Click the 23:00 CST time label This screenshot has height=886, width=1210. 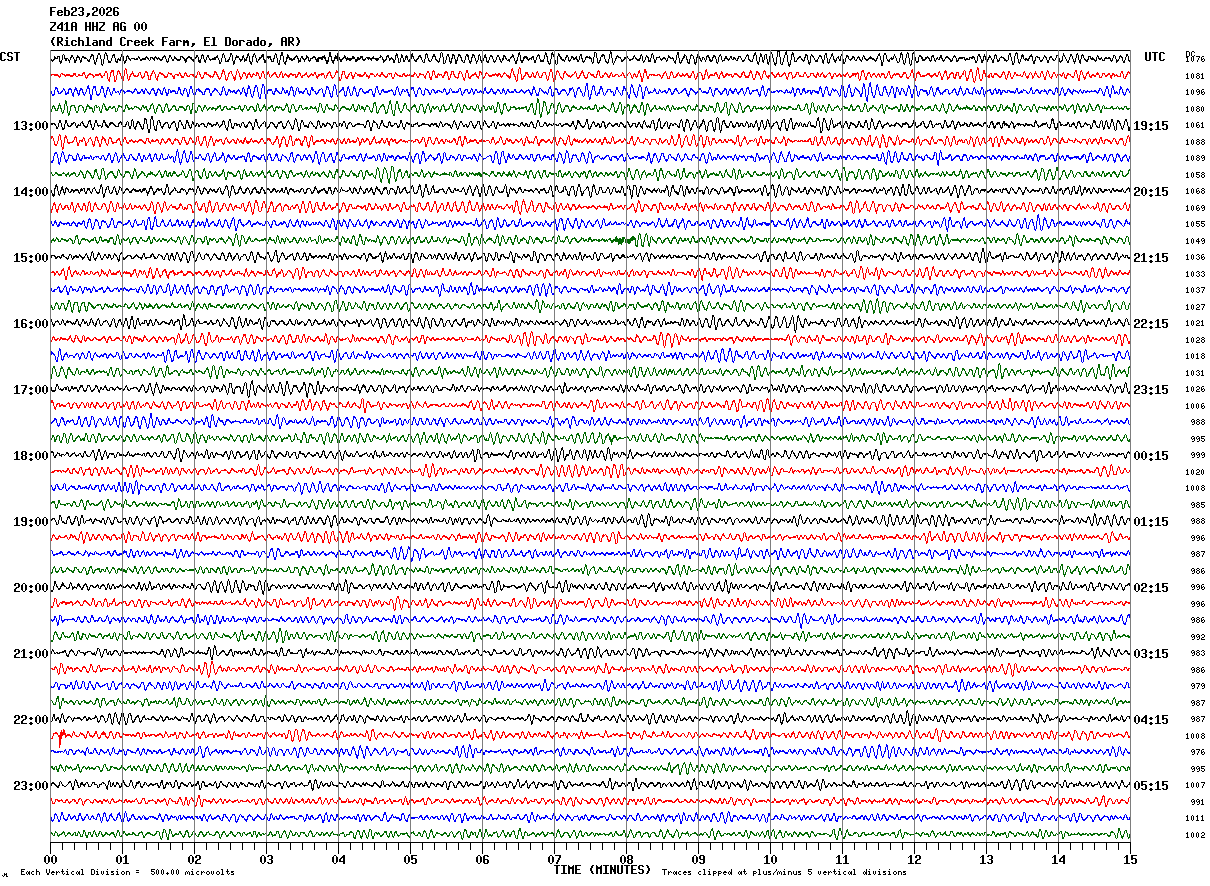(x=31, y=786)
